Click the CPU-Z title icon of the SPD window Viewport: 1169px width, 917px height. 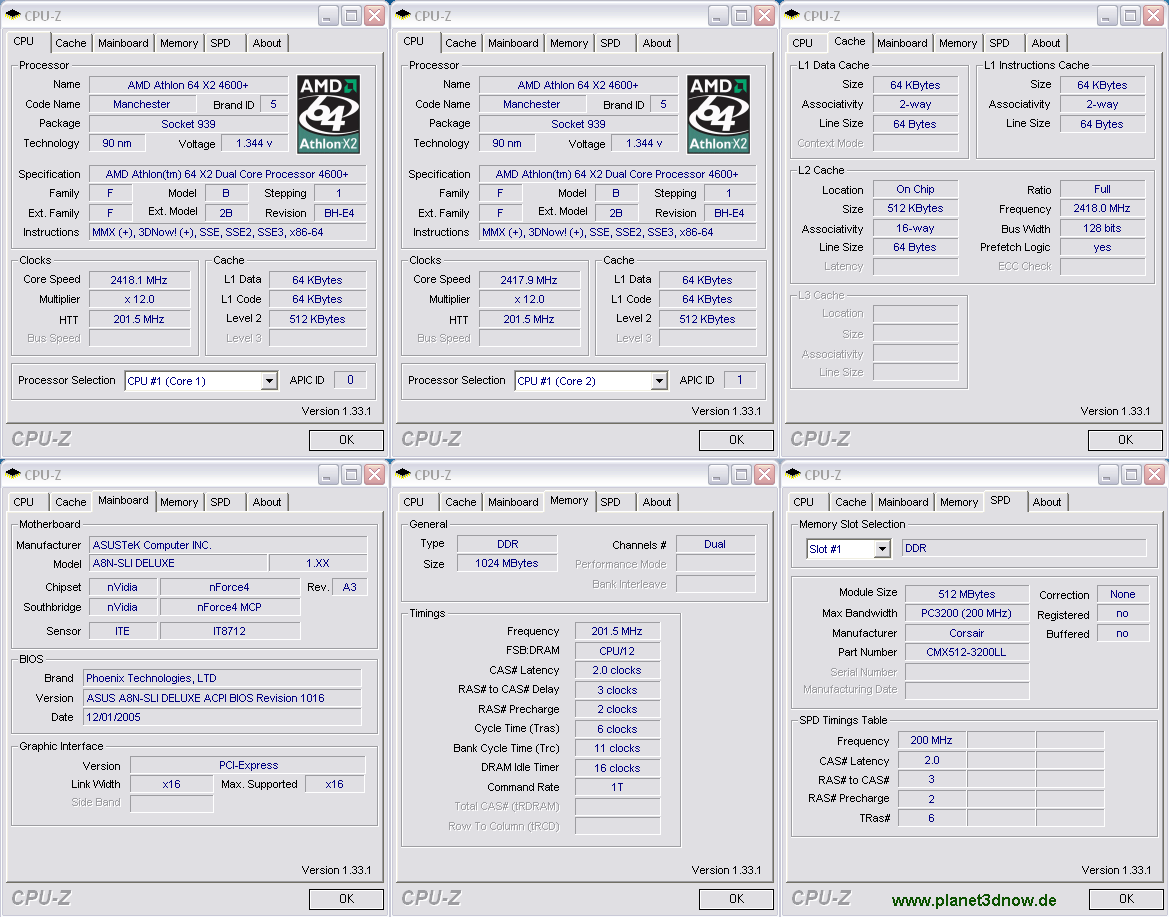click(793, 474)
